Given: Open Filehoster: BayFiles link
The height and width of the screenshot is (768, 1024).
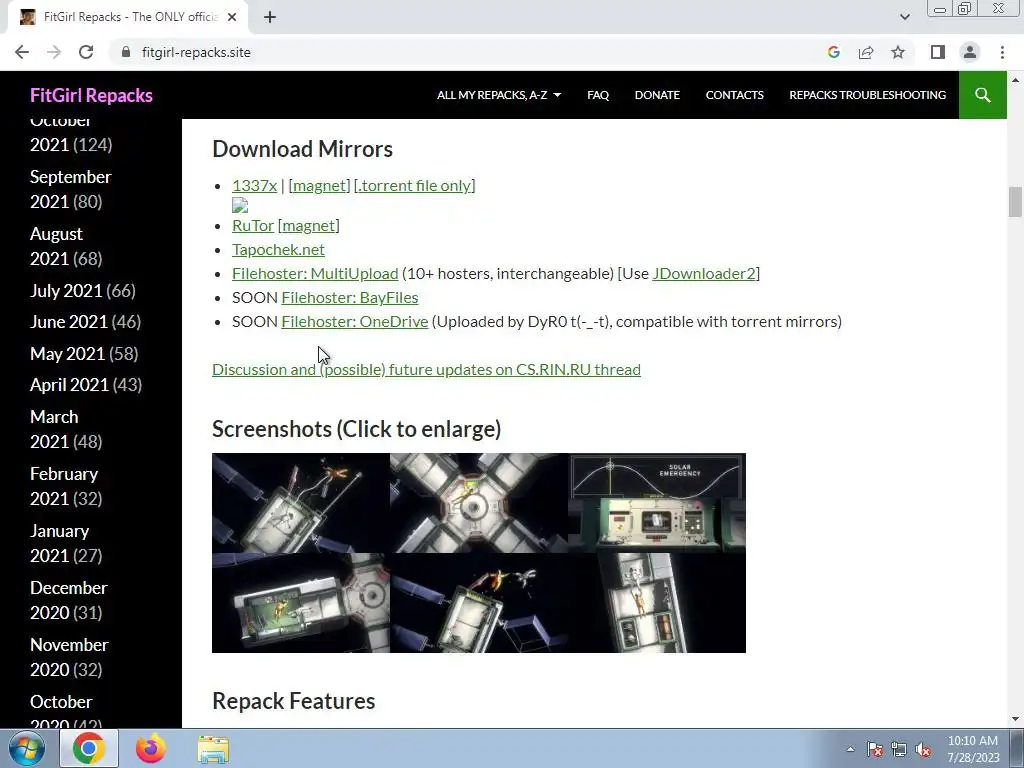Looking at the screenshot, I should point(349,298).
